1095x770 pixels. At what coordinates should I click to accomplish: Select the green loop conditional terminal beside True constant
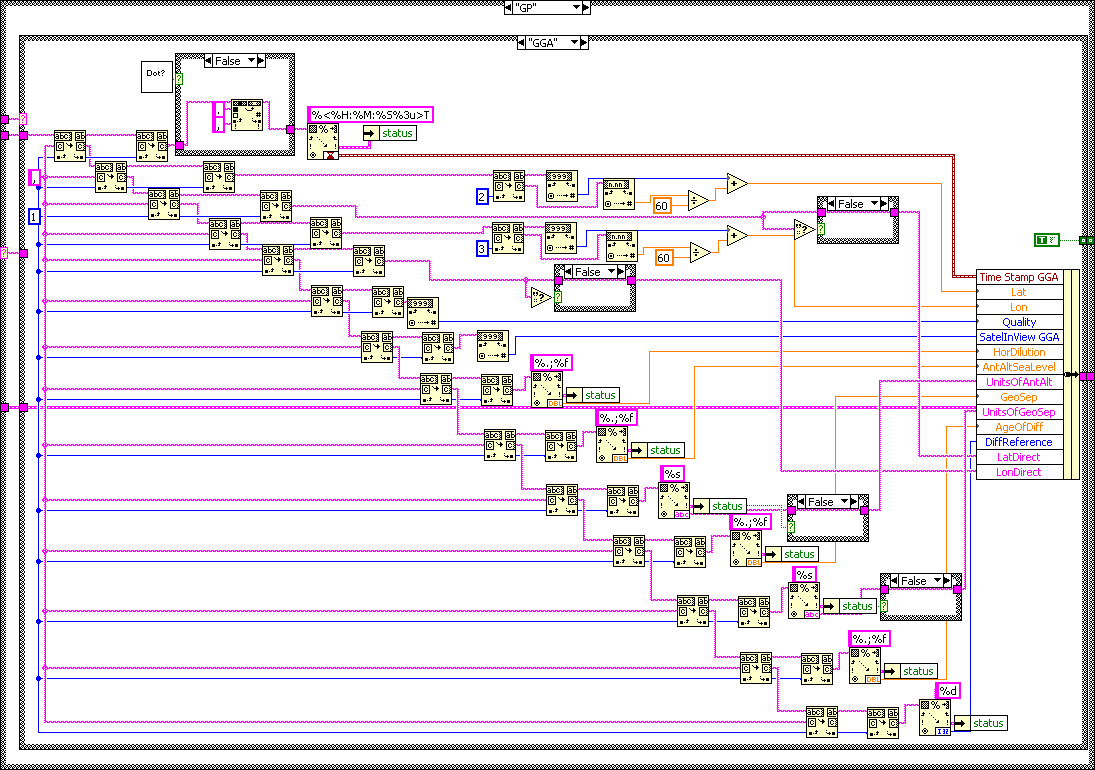[x=1086, y=240]
